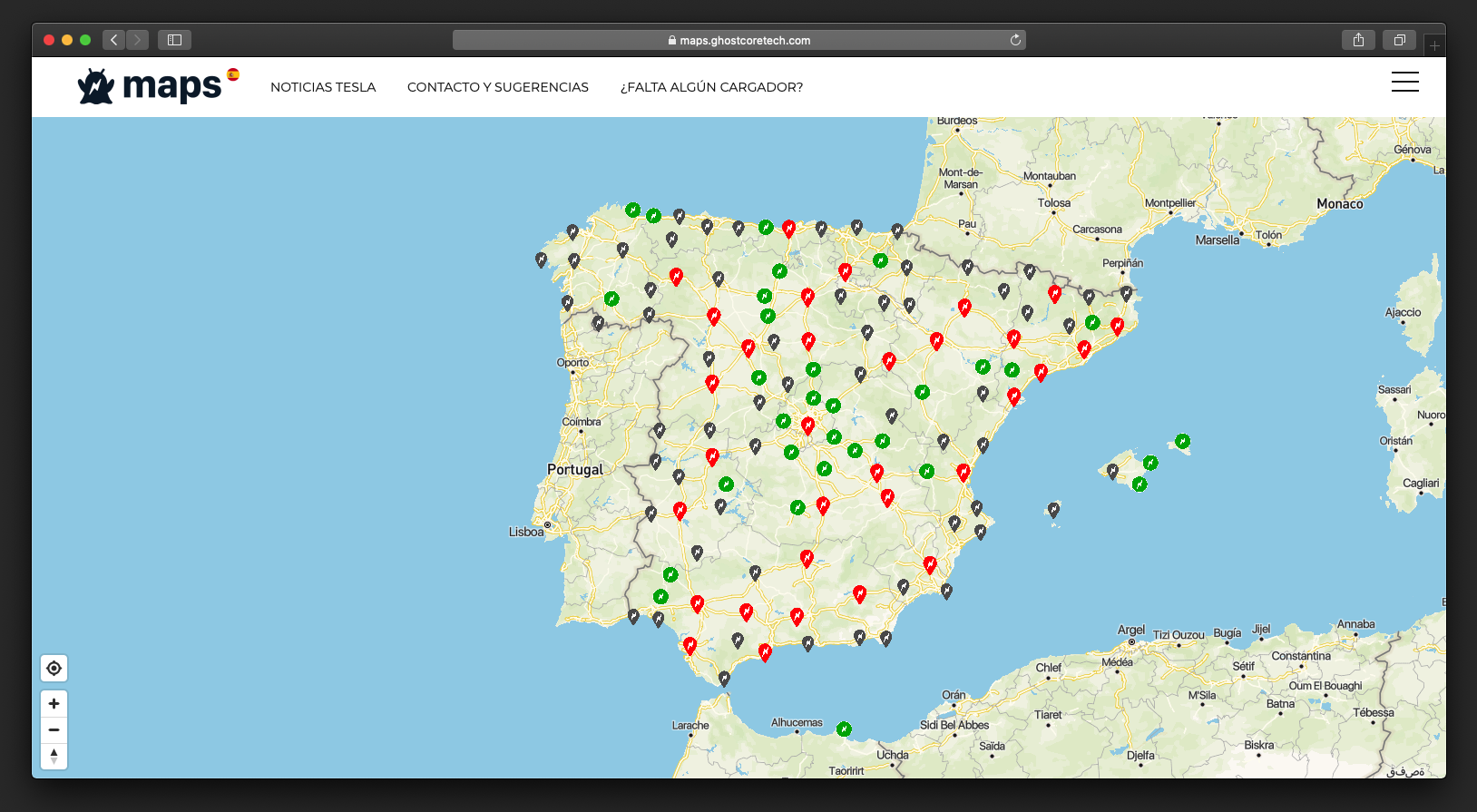Click the Constantina city label
Screen dimensions: 1477x812
pos(1301,656)
